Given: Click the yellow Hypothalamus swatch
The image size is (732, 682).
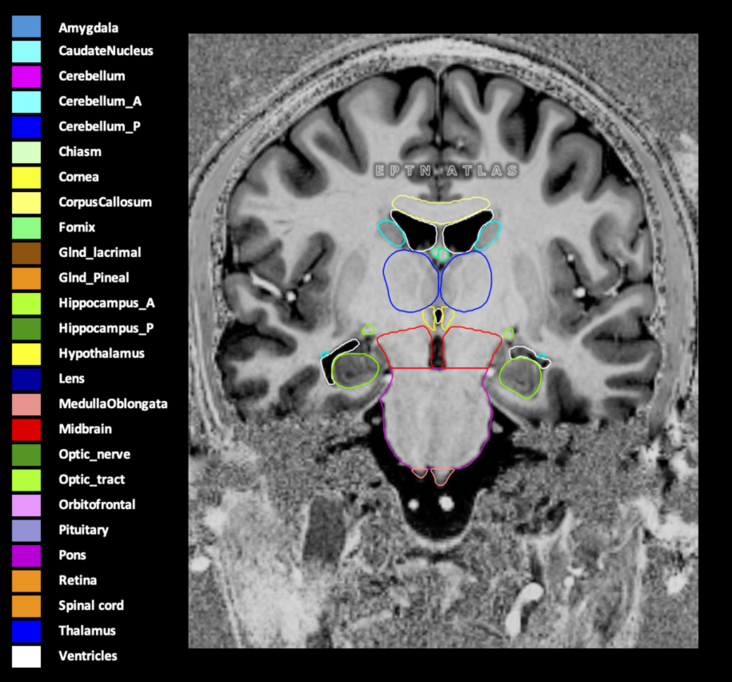Looking at the screenshot, I should pyautogui.click(x=26, y=354).
